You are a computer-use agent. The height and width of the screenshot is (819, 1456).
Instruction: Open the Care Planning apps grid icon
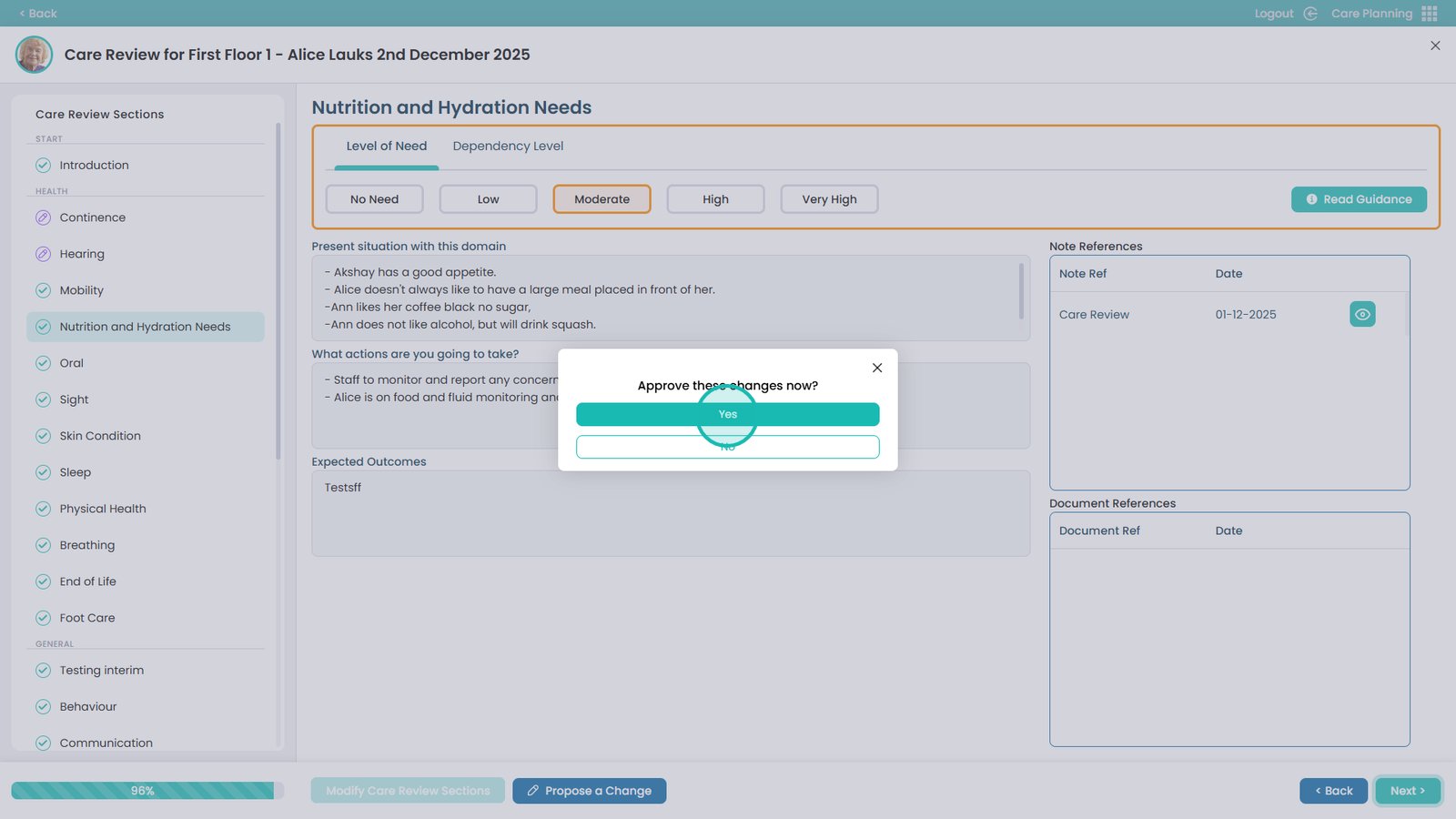[1430, 14]
